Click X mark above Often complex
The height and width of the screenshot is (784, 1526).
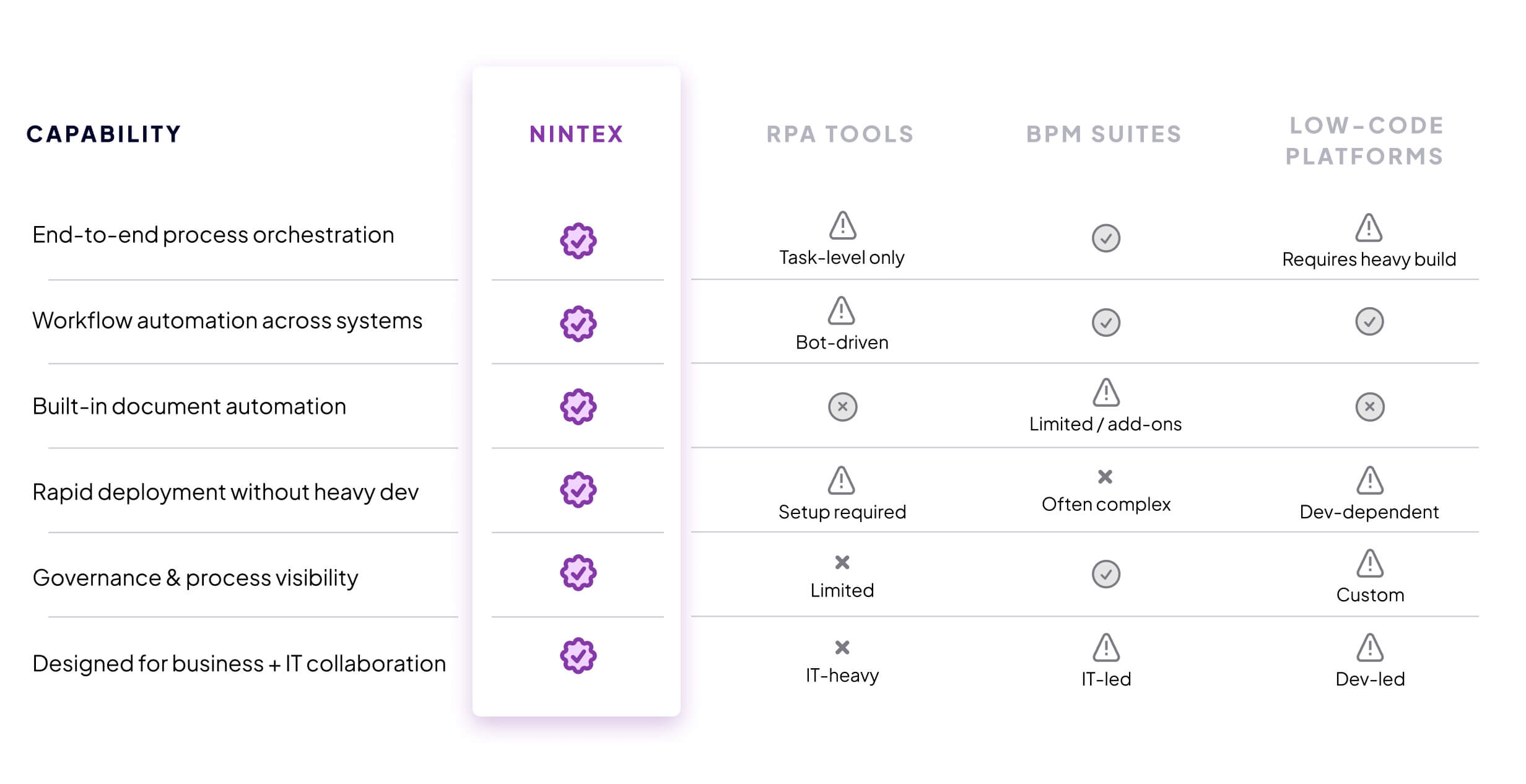(1105, 477)
